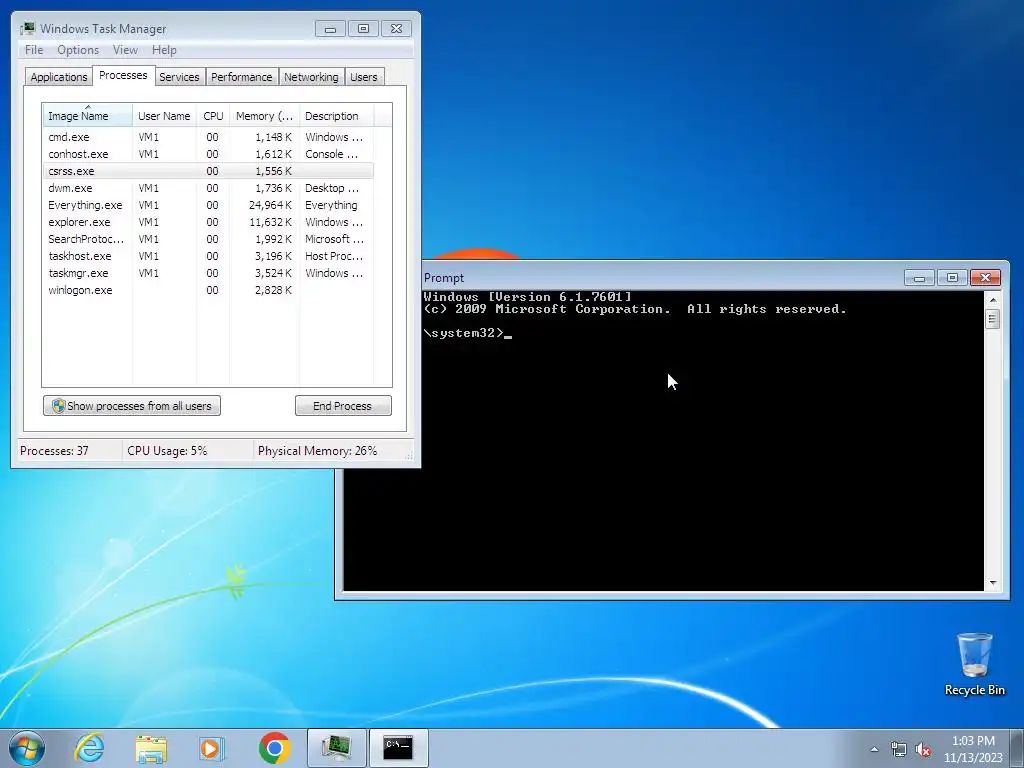Switch to the Users tab

click(364, 77)
